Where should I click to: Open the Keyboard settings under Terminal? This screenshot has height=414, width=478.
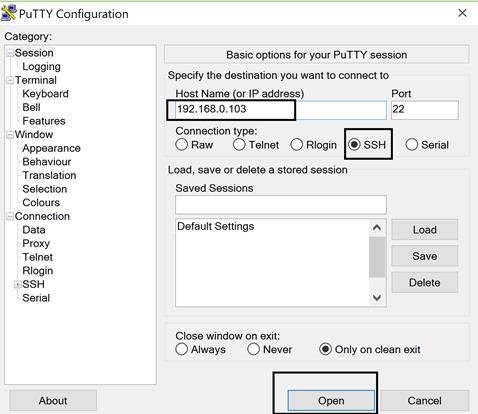click(45, 94)
